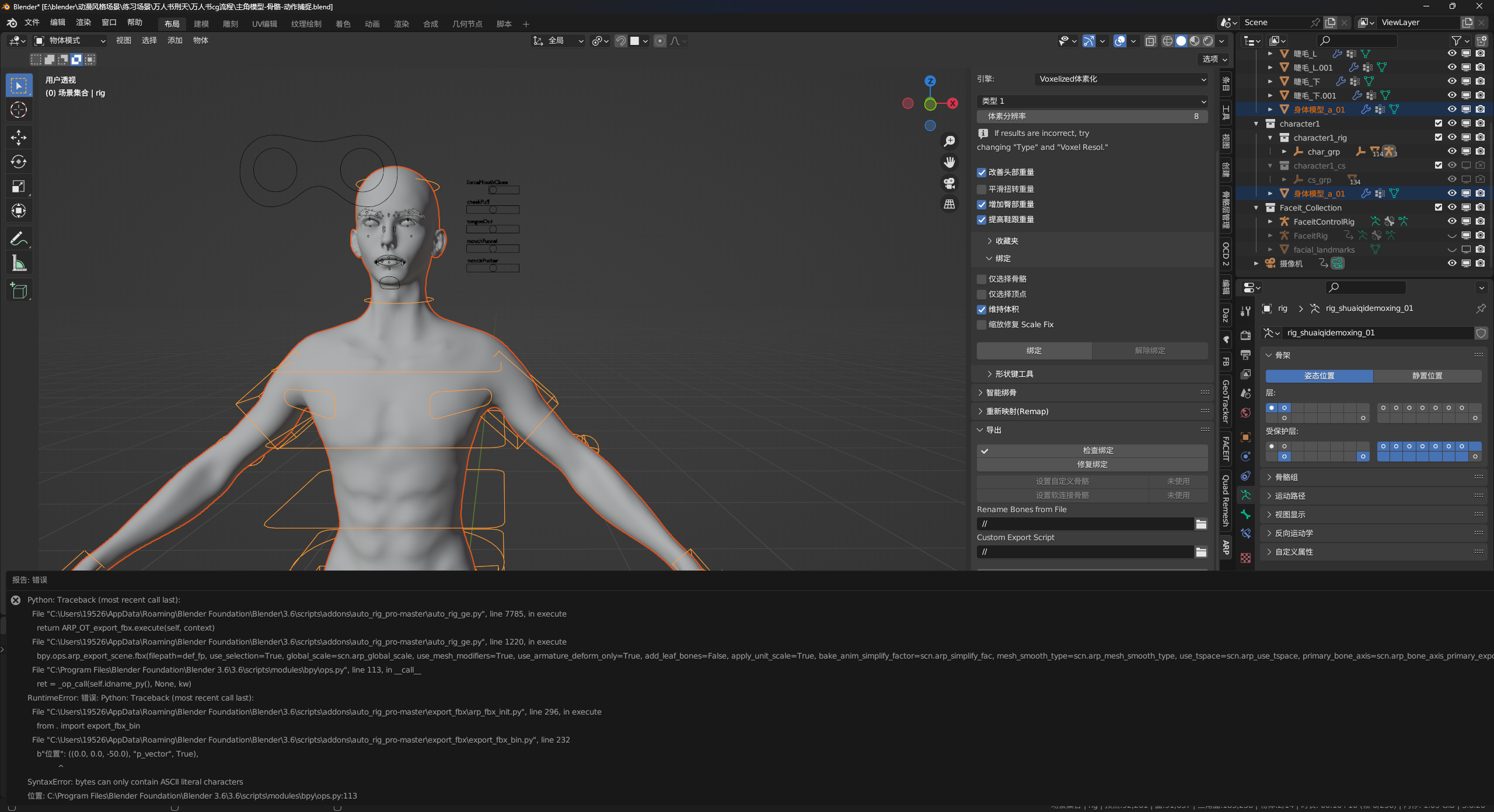
Task: Activate the 3D cursor tool
Action: [x=19, y=110]
